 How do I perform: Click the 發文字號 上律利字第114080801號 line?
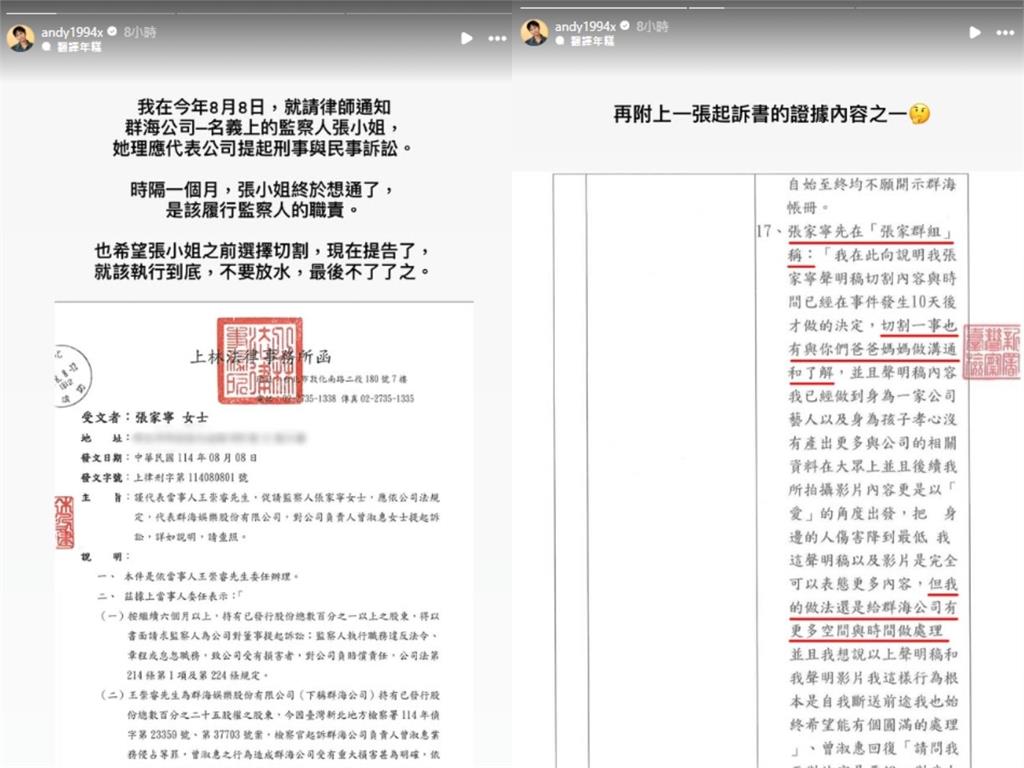(x=165, y=477)
